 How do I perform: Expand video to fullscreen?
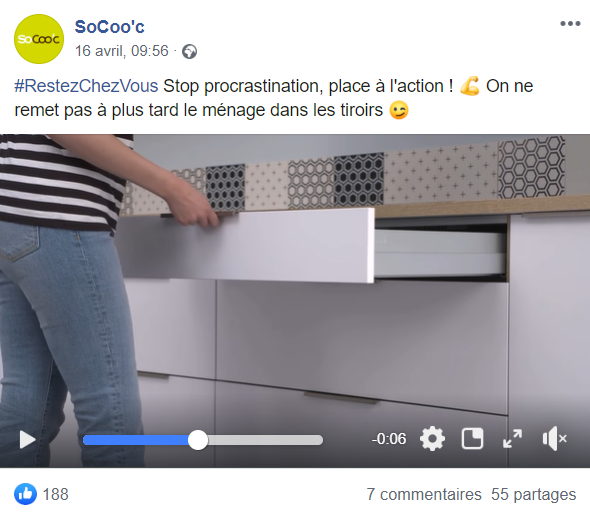pos(512,438)
